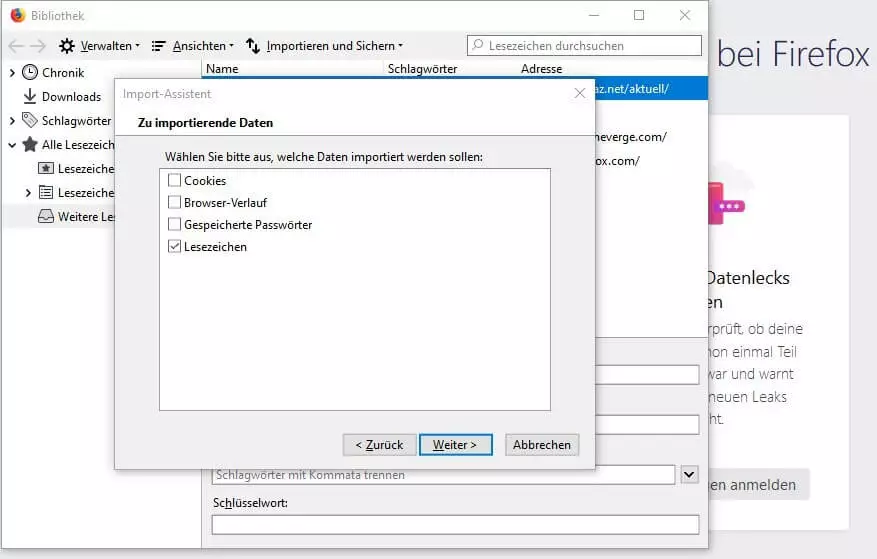Viewport: 877px width, 559px height.
Task: Select the highlighted az.net/aktuell/ bookmark row
Action: point(651,89)
